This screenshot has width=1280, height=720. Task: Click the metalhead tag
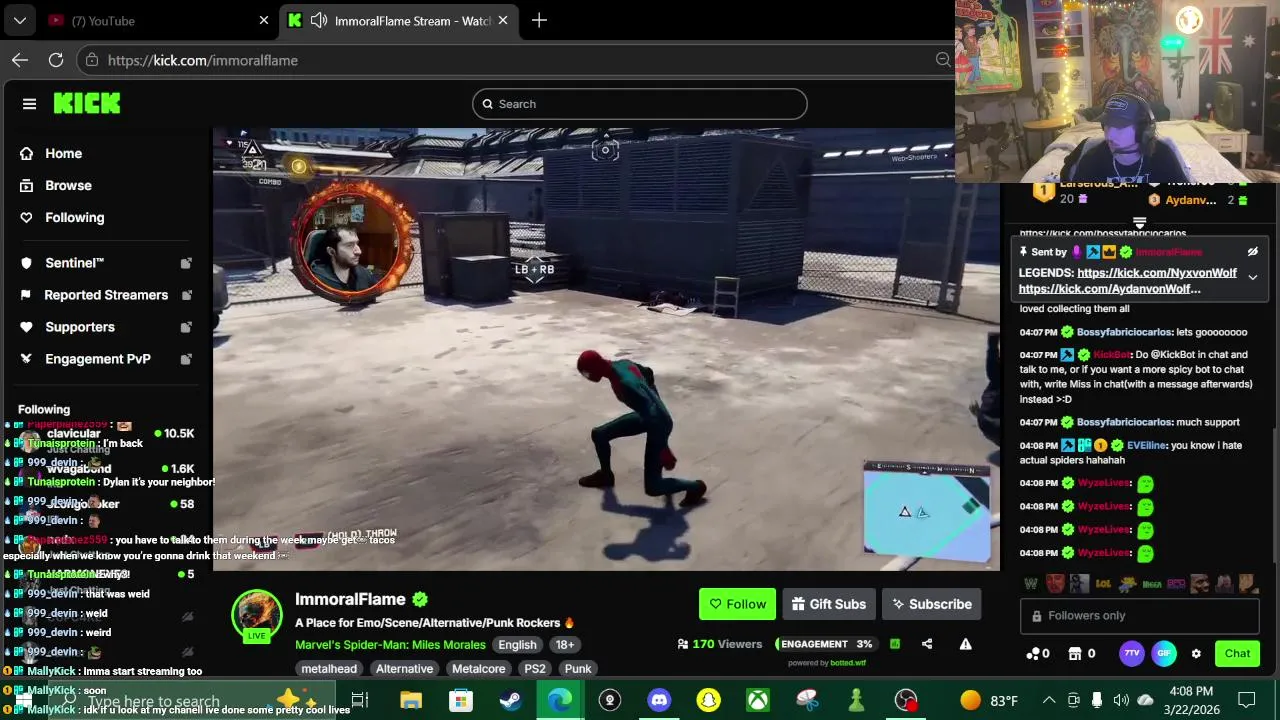tap(329, 669)
